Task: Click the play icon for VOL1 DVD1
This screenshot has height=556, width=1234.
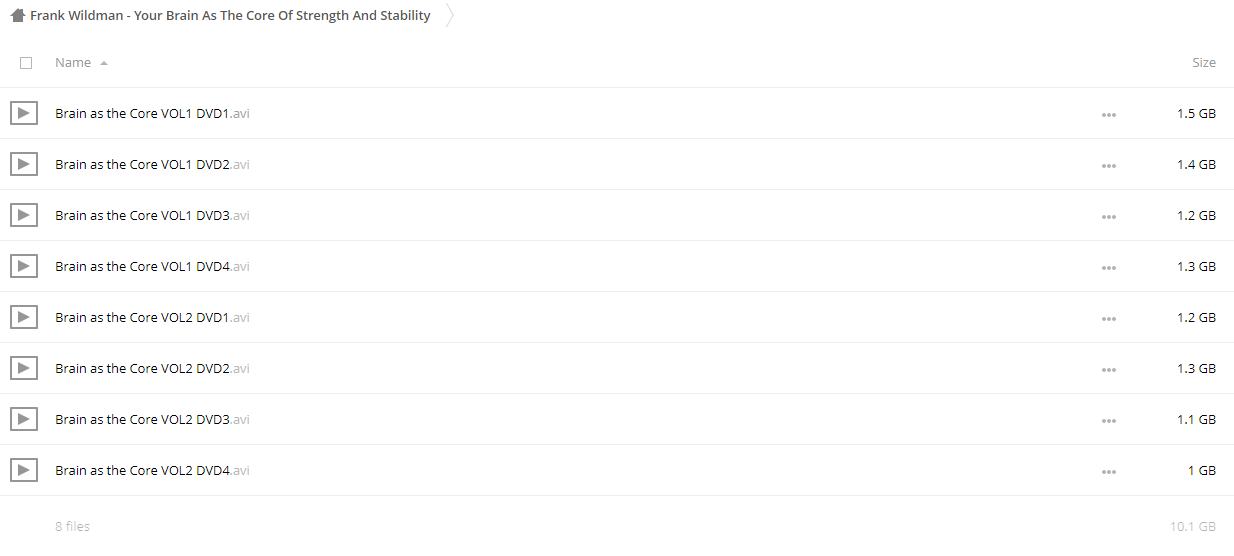Action: 24,113
